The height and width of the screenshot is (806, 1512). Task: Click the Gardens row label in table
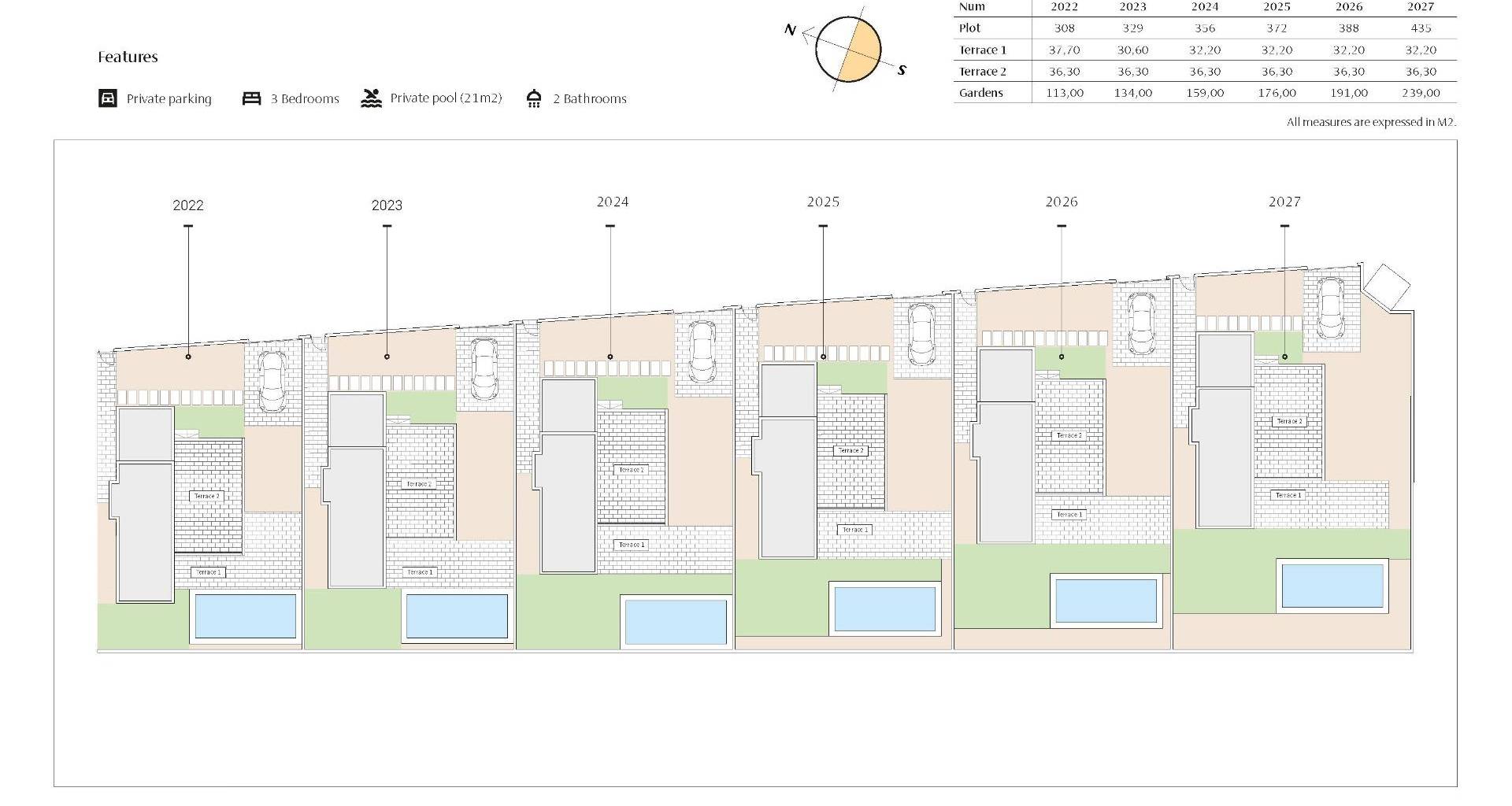coord(980,93)
